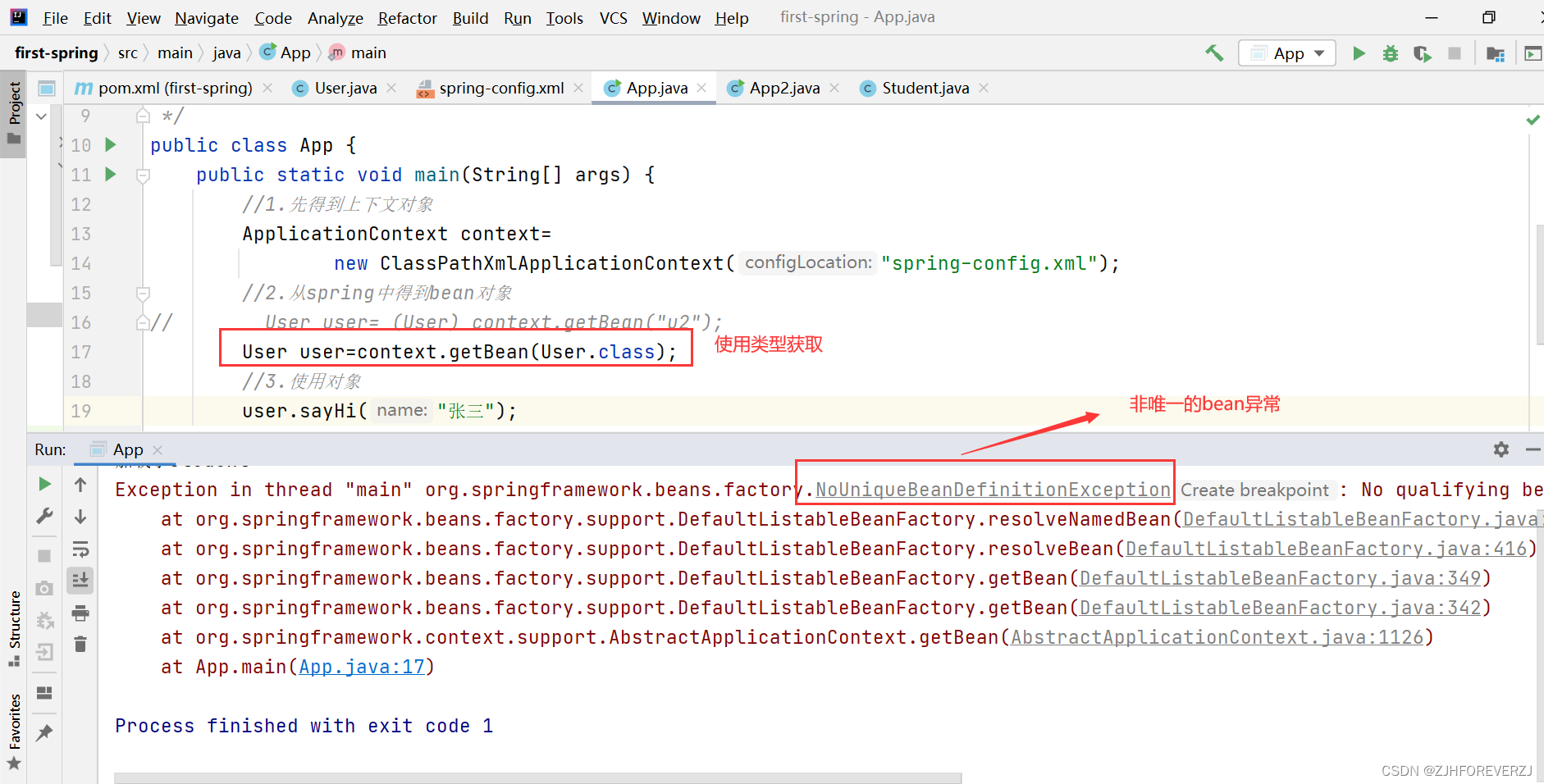This screenshot has height=784, width=1544.
Task: Hide the Run panel with the minus icon
Action: 1533,449
